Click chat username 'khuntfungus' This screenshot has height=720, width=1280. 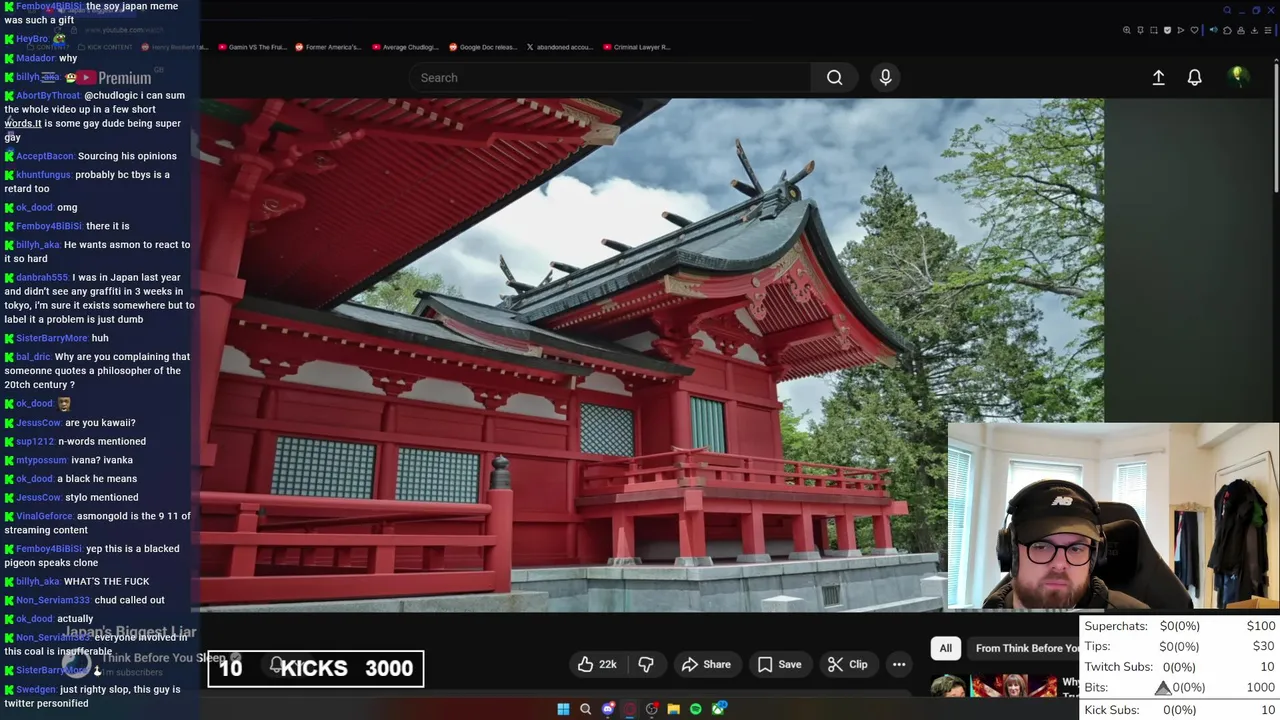click(x=44, y=174)
